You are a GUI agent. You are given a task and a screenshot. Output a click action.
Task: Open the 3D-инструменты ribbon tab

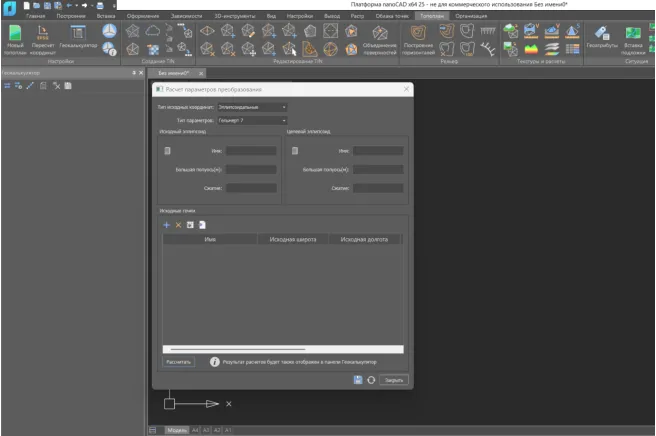[x=236, y=17]
